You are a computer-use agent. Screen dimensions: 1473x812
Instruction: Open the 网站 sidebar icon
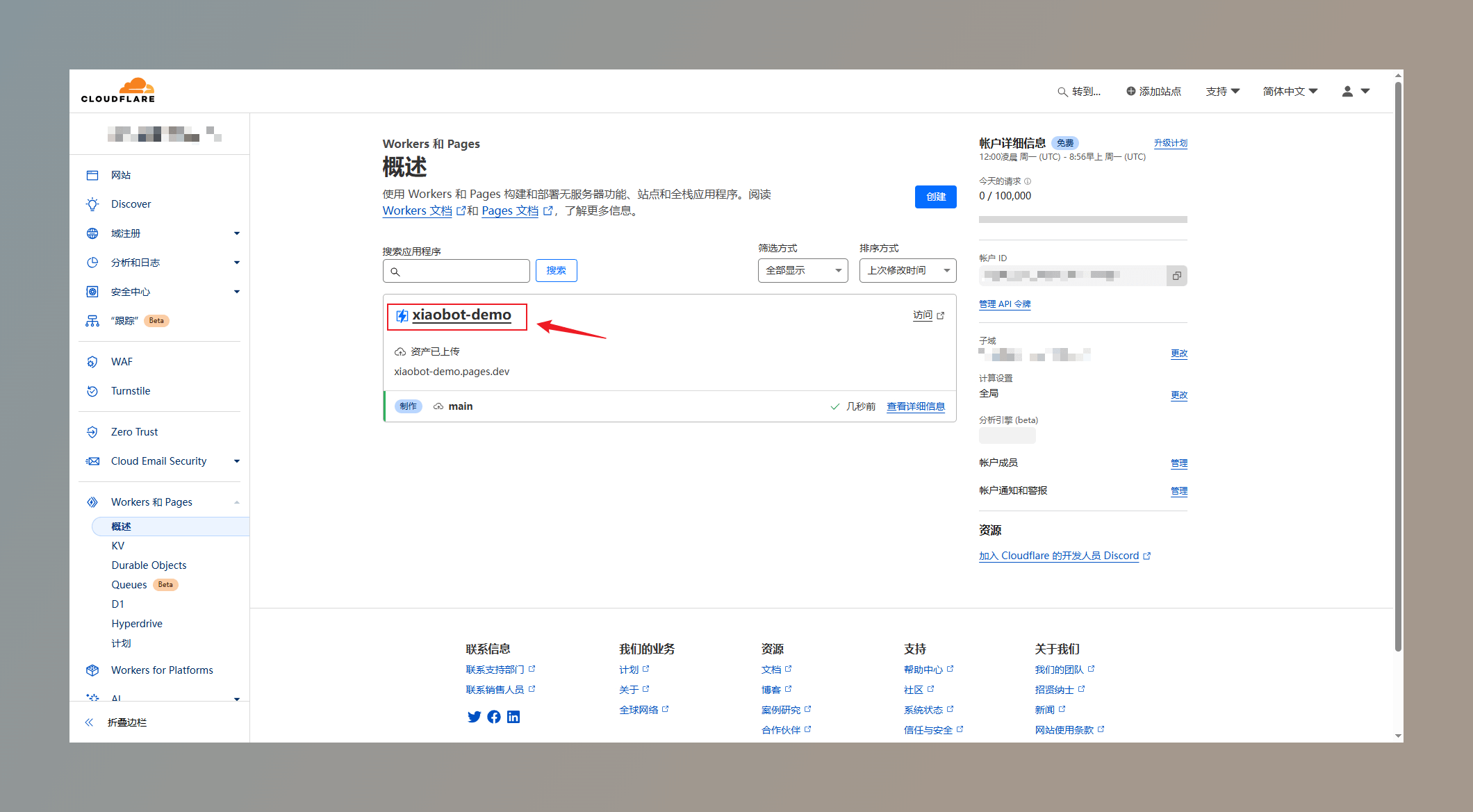(92, 175)
